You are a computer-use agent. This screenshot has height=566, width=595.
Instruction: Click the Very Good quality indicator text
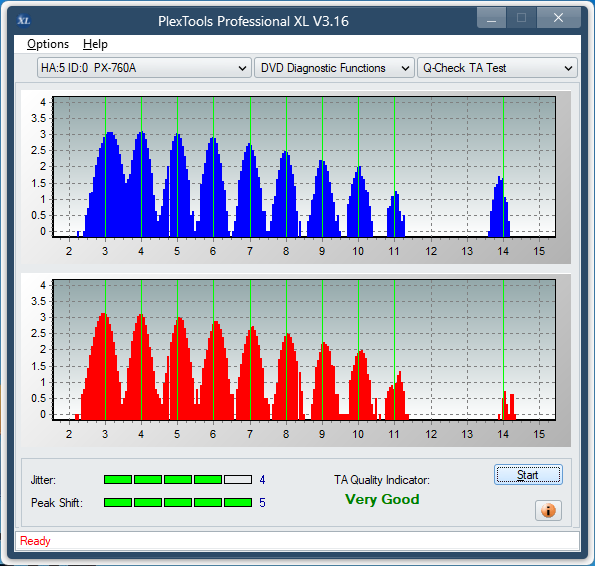[x=382, y=499]
